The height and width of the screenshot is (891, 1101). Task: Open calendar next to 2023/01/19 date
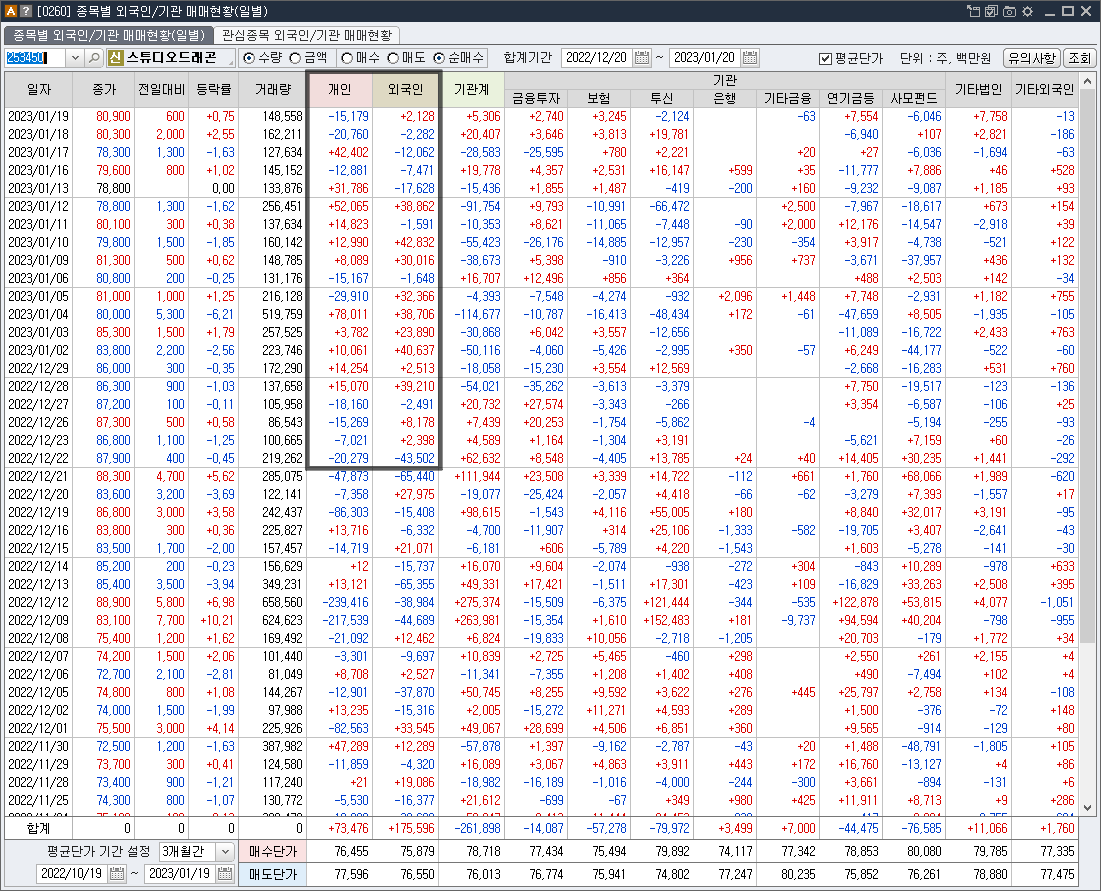click(x=225, y=873)
